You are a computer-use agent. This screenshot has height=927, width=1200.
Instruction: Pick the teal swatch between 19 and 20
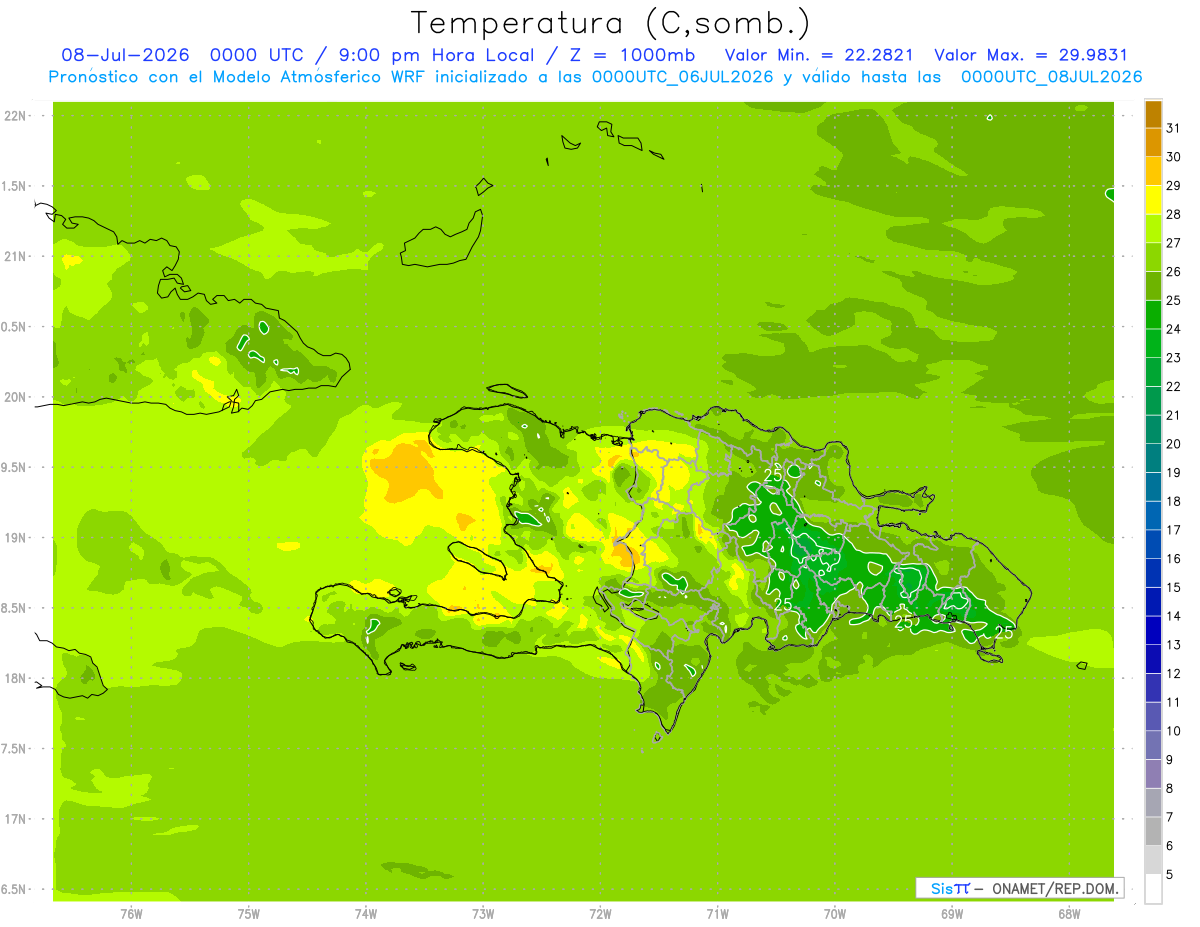click(1153, 459)
